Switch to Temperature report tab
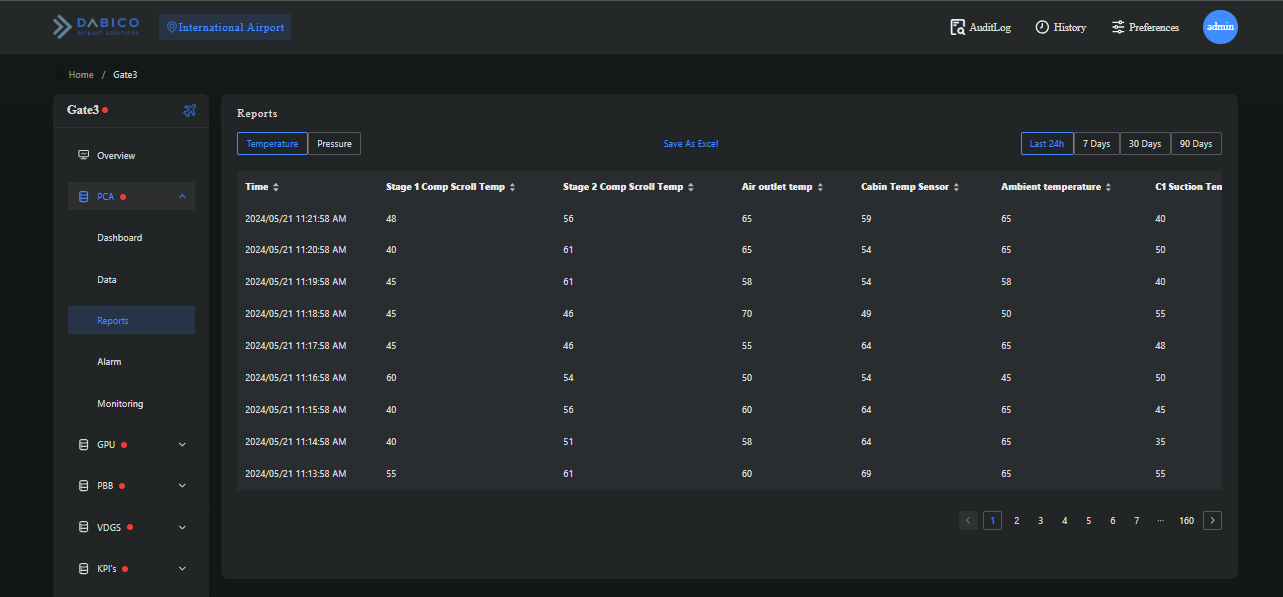Viewport: 1283px width, 597px height. [272, 144]
